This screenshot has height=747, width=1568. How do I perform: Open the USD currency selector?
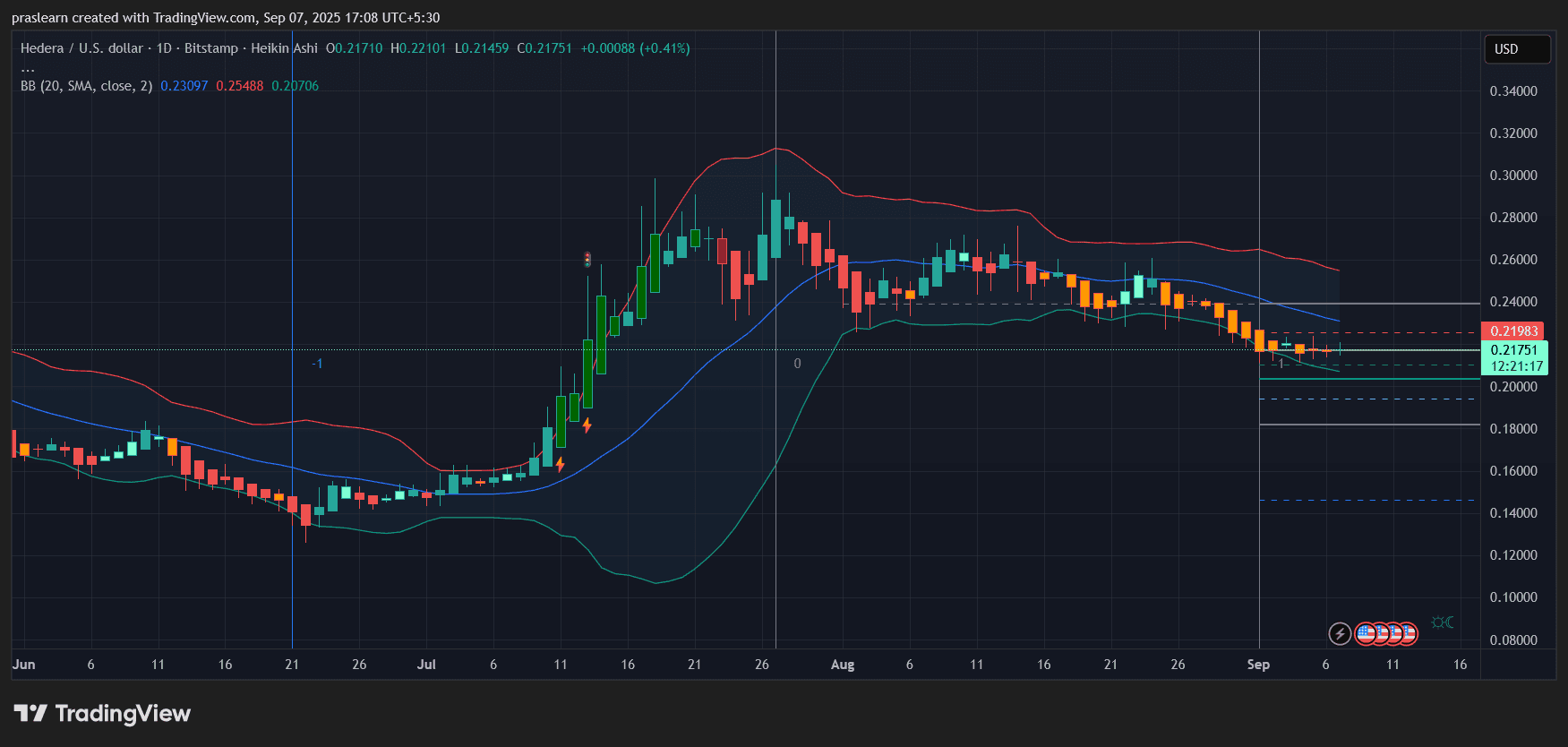(x=1517, y=49)
